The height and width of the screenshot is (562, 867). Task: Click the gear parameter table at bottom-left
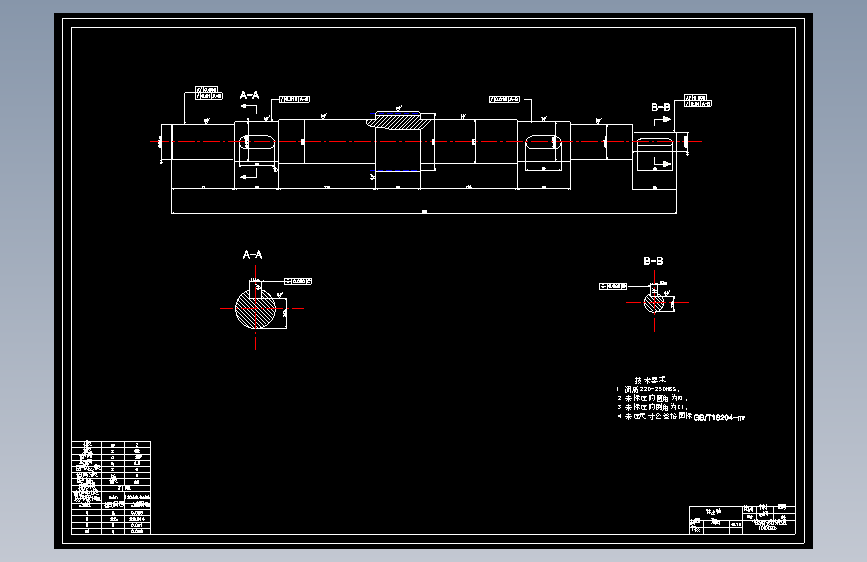[x=111, y=487]
